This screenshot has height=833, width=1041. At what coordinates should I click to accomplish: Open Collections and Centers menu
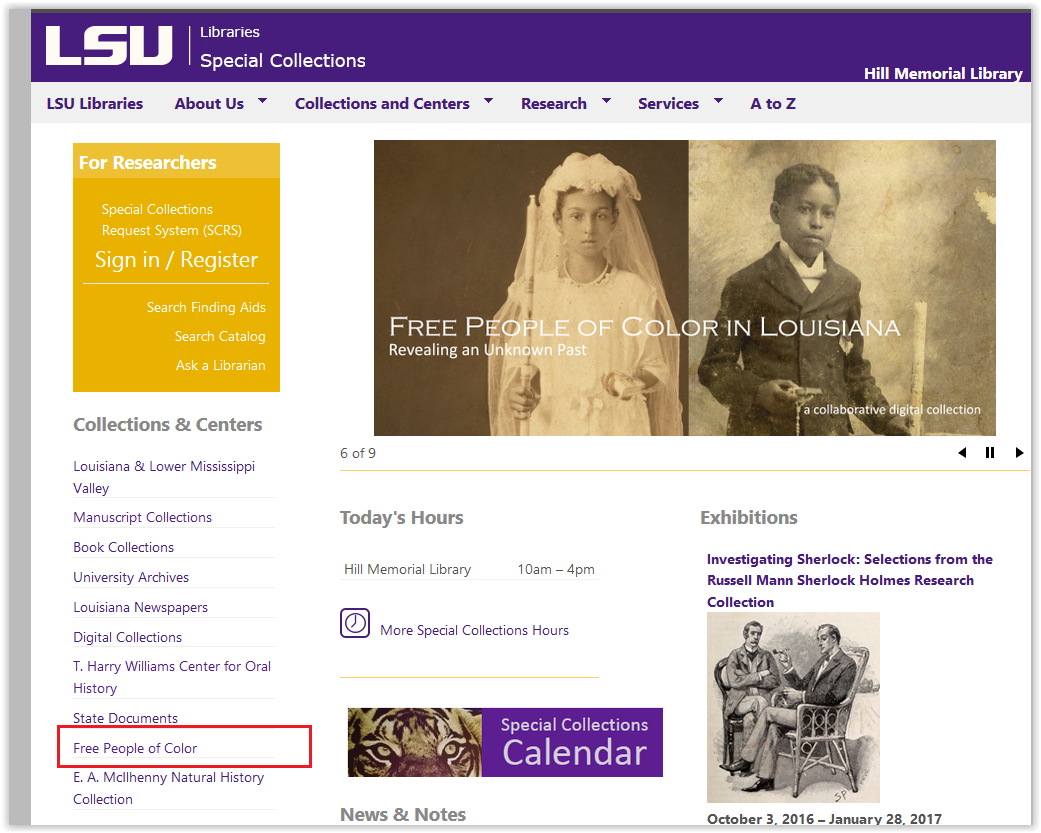pyautogui.click(x=382, y=104)
